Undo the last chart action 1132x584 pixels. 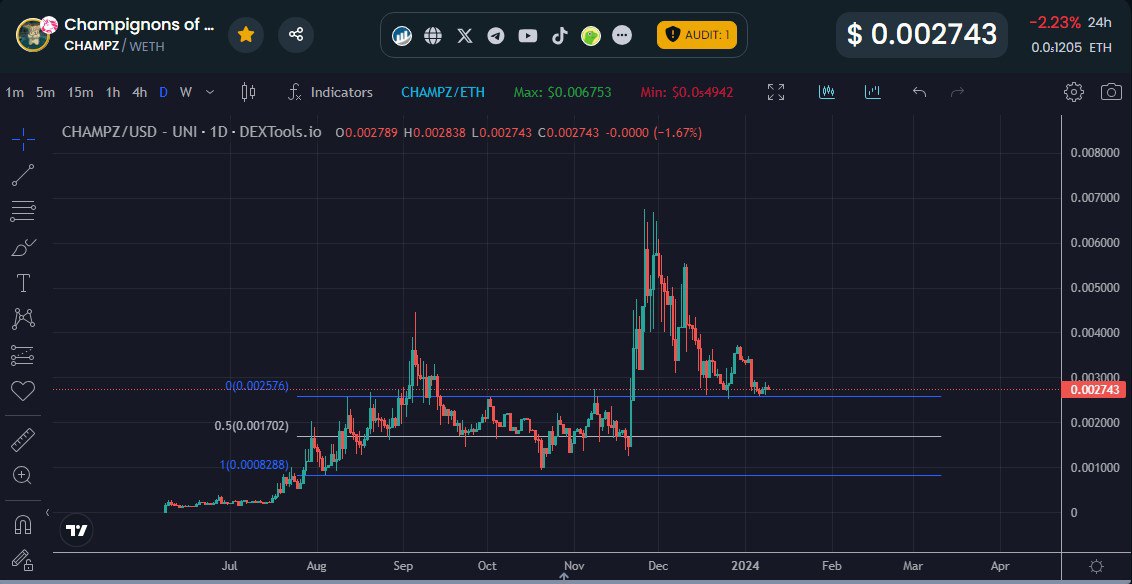pyautogui.click(x=919, y=92)
